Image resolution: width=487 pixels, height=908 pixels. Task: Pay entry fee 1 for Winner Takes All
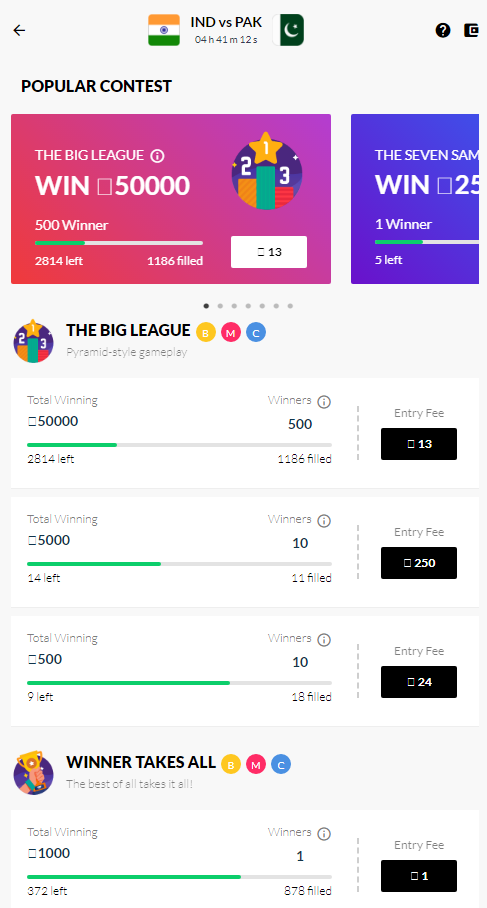(x=419, y=876)
